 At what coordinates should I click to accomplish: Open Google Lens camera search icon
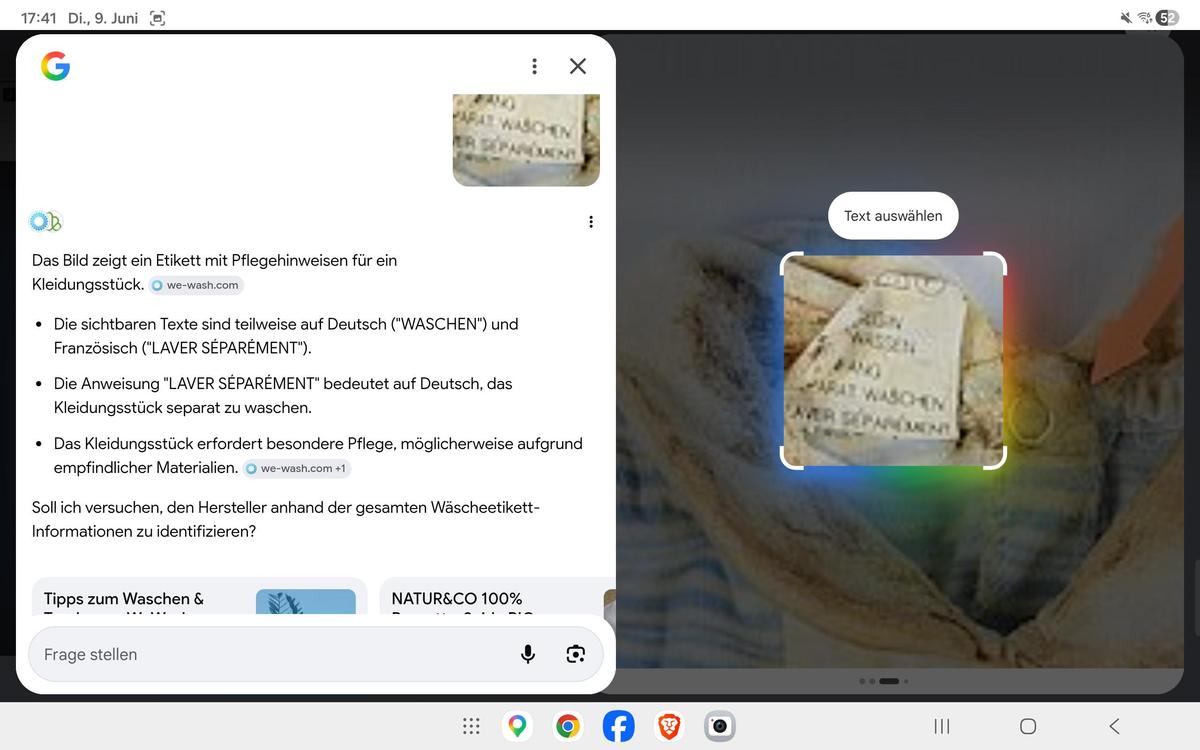click(575, 654)
